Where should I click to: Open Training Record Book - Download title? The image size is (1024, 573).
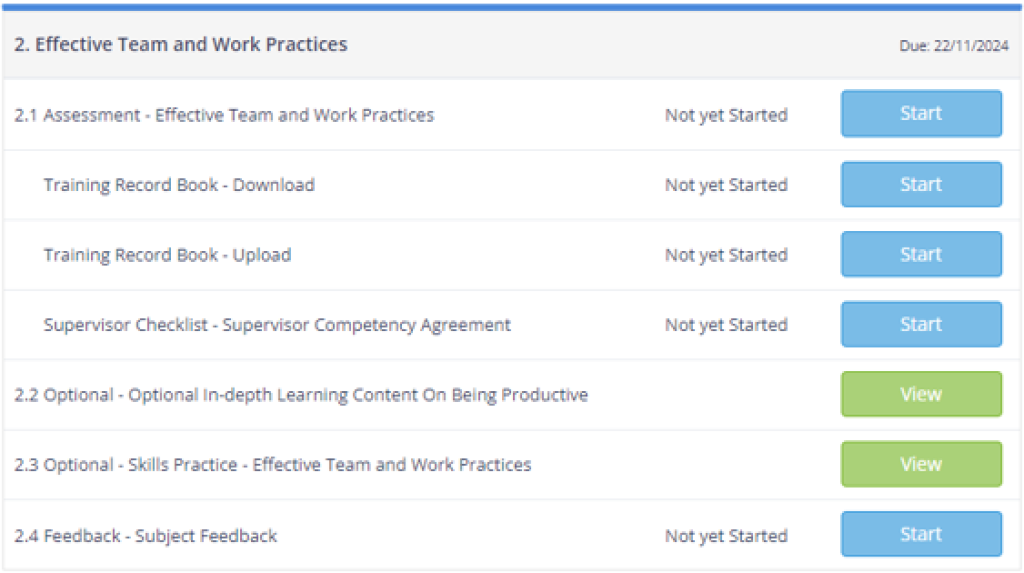tap(179, 185)
